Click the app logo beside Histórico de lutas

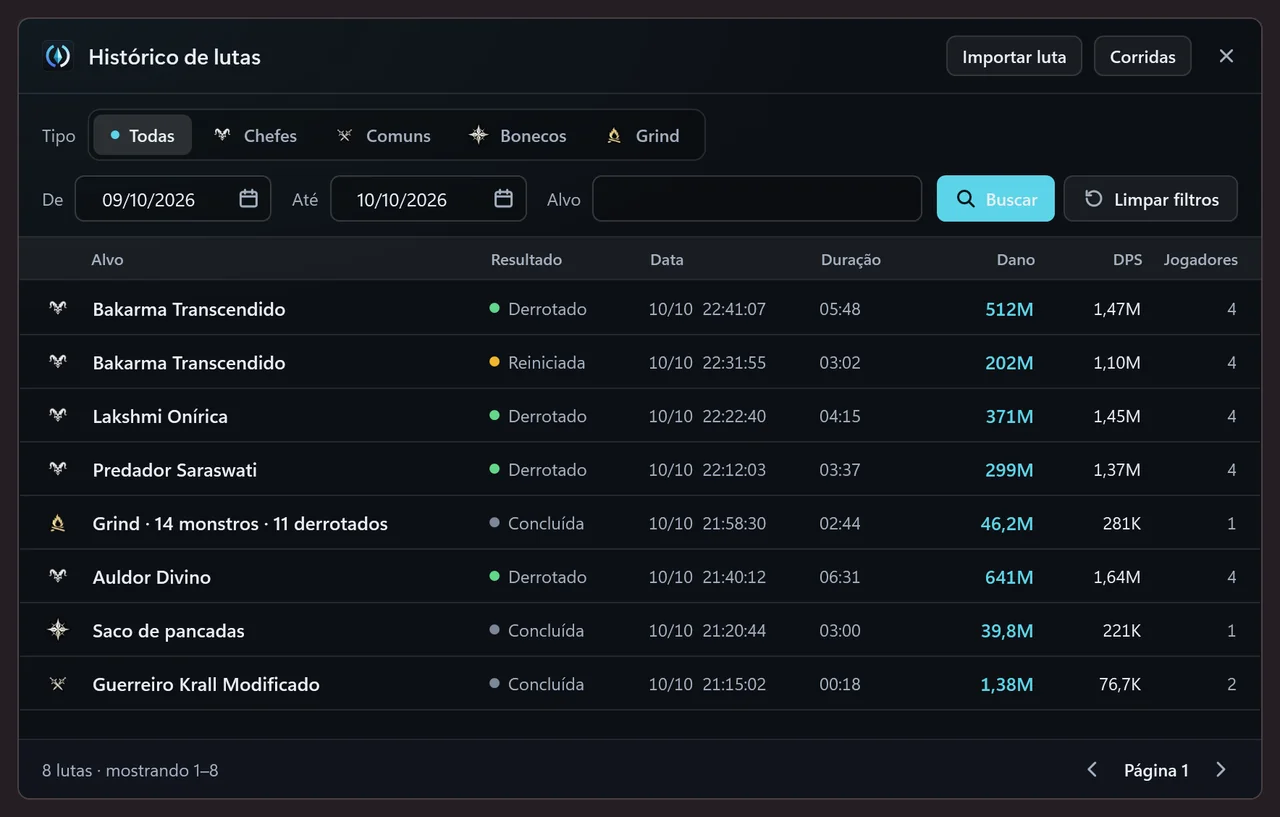(58, 56)
